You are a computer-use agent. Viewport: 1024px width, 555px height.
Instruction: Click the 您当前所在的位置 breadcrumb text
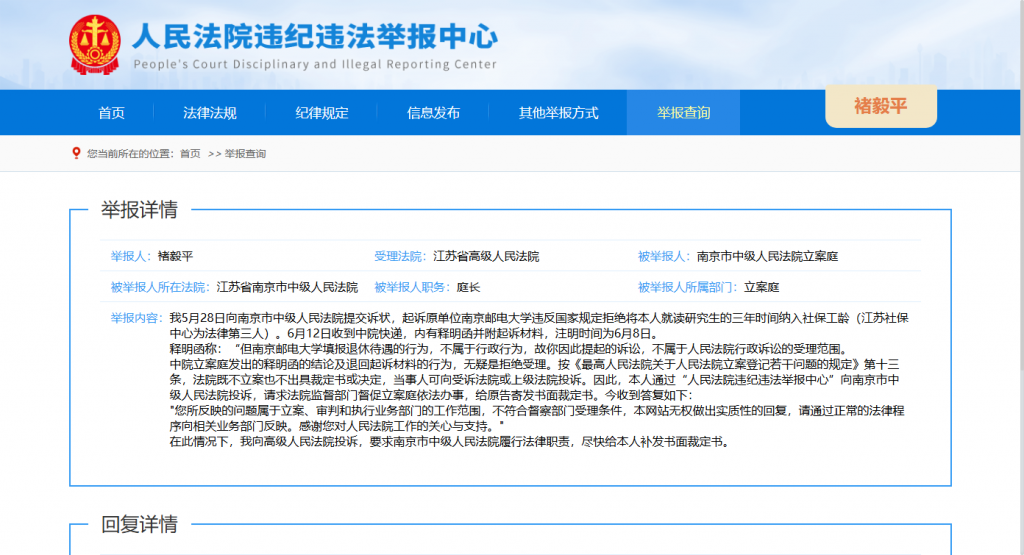[131, 154]
